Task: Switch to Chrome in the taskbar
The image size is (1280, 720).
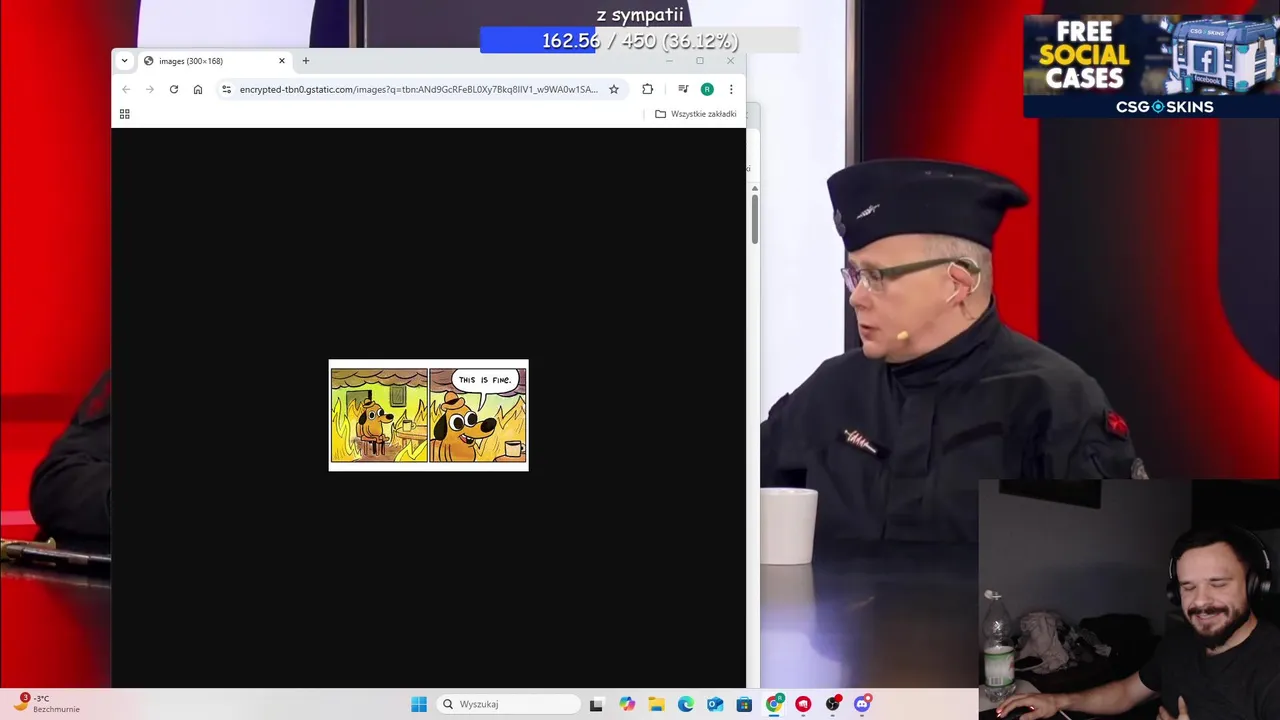Action: (x=774, y=704)
